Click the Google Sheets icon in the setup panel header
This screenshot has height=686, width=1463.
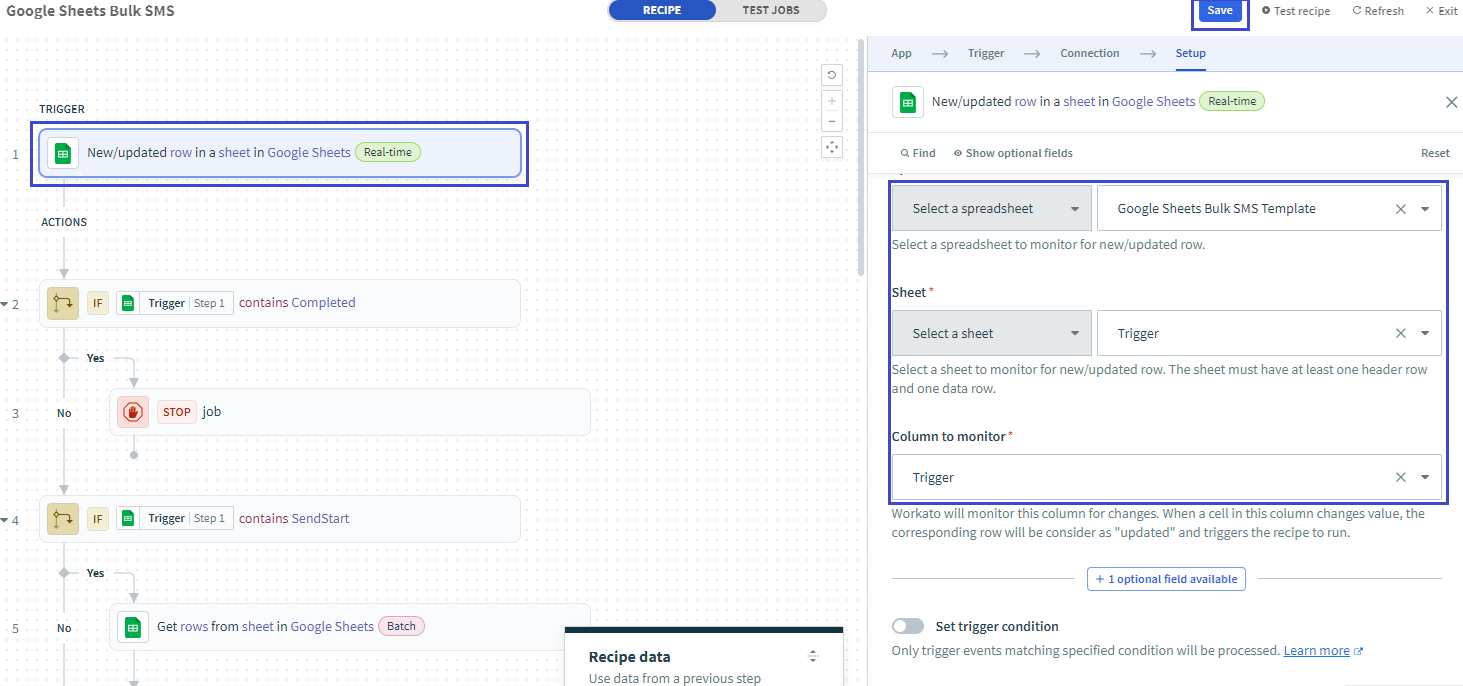click(x=908, y=102)
